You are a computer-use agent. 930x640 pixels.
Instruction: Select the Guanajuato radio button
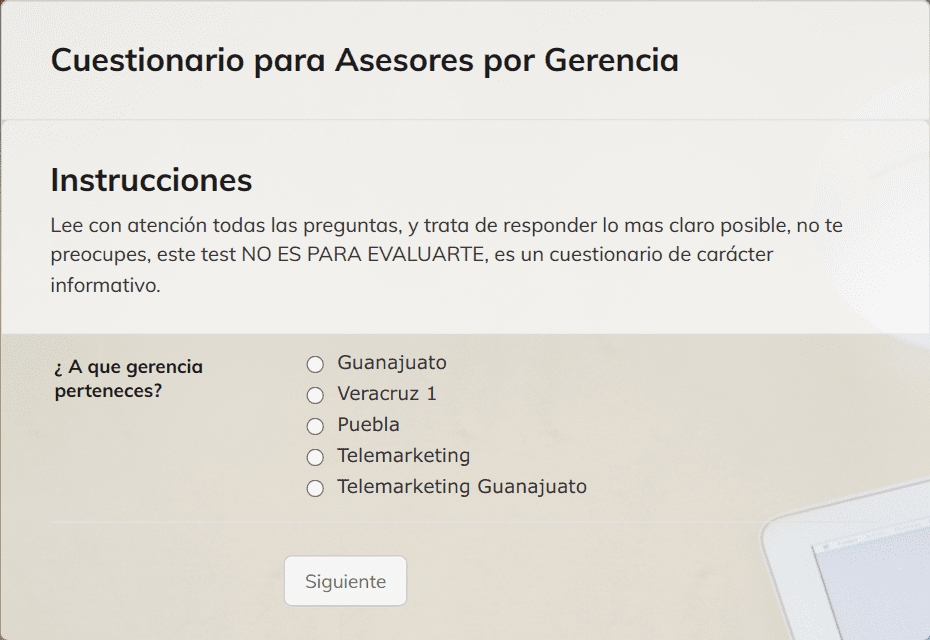click(315, 364)
